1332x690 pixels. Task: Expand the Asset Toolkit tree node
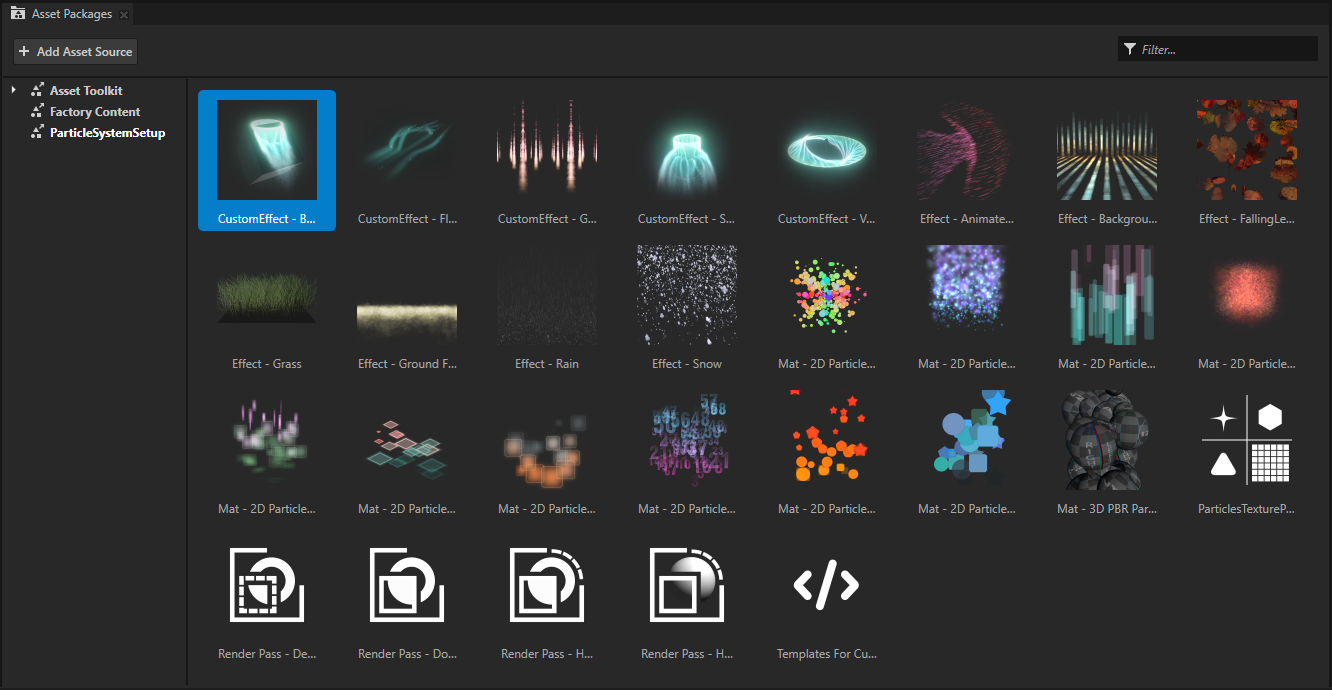(x=14, y=90)
